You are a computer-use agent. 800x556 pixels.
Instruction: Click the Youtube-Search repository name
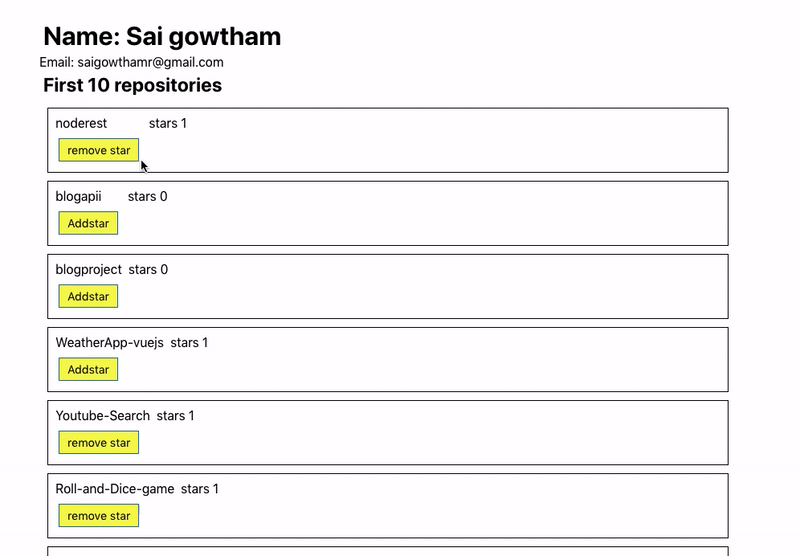pos(103,416)
